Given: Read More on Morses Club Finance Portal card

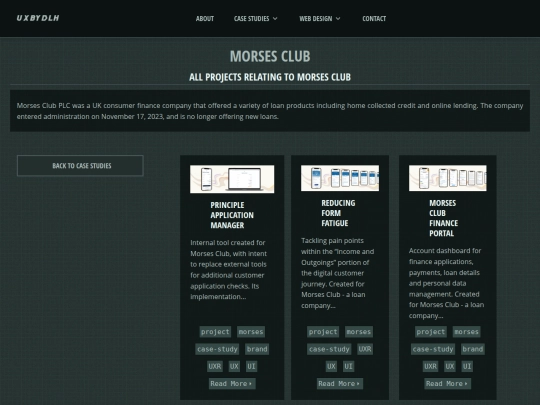Looking at the screenshot, I should click(x=448, y=384).
